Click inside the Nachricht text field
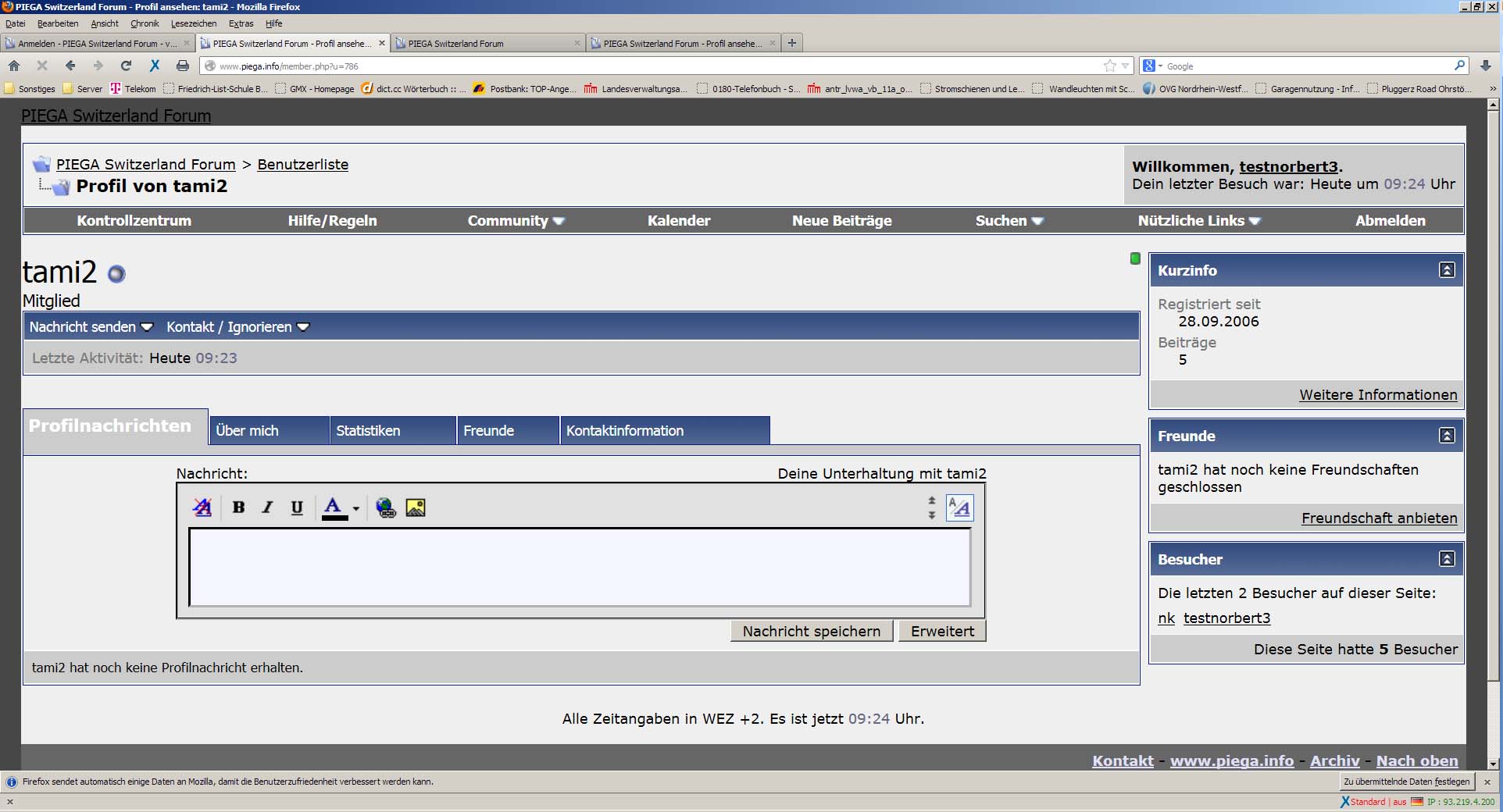Screen dimensions: 1503x812 [579, 567]
